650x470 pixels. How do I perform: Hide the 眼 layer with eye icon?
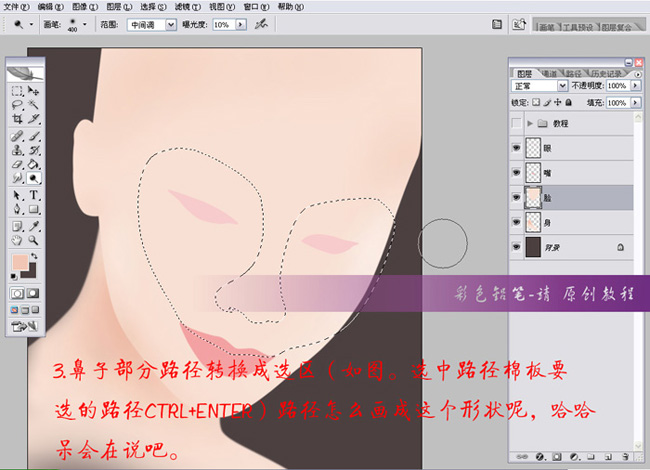coord(516,146)
